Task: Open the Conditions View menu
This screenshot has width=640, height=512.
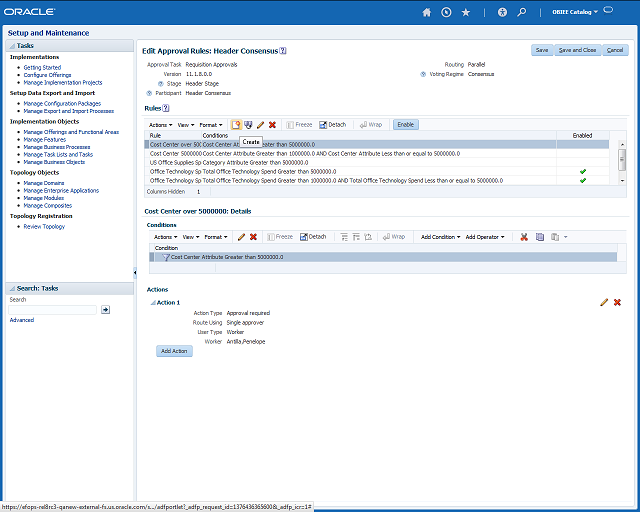Action: [191, 237]
